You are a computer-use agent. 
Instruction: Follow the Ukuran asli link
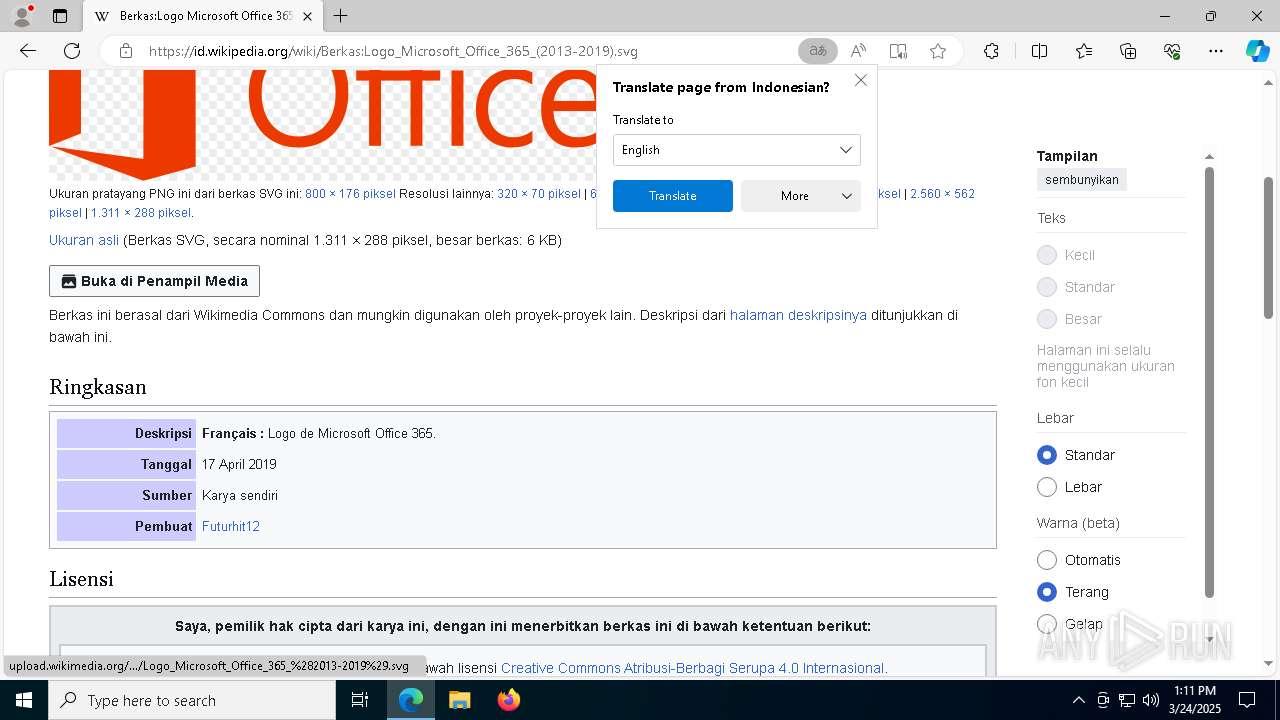click(x=84, y=240)
